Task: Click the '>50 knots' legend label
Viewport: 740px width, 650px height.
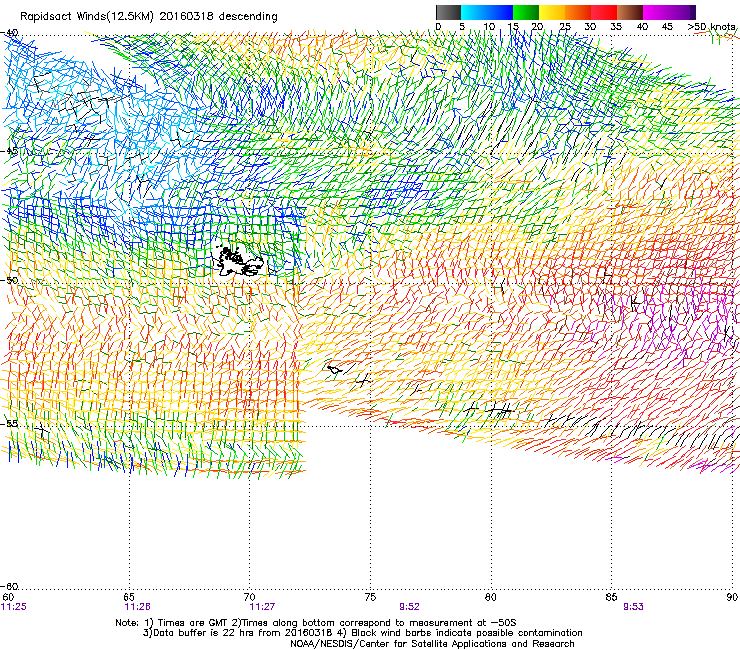Action: pyautogui.click(x=712, y=27)
